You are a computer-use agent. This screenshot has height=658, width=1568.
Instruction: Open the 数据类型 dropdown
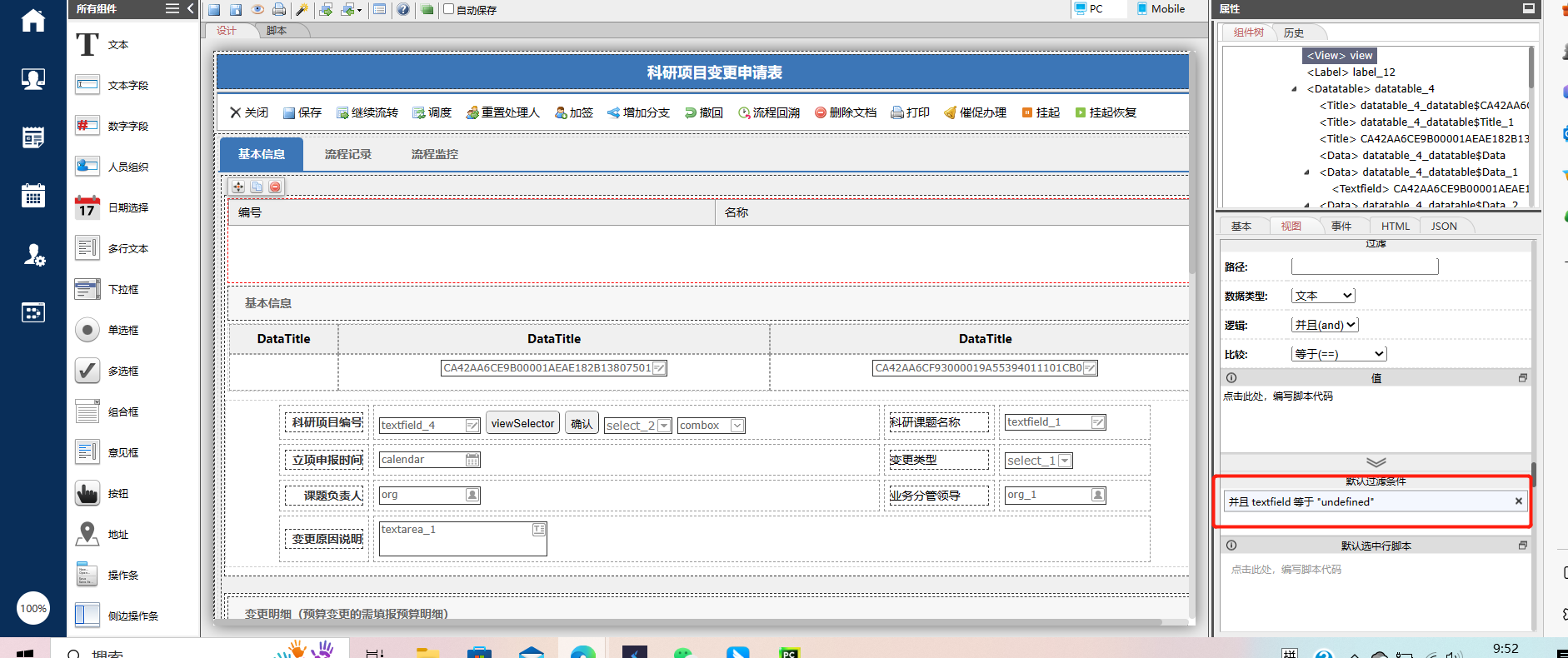pos(1323,296)
